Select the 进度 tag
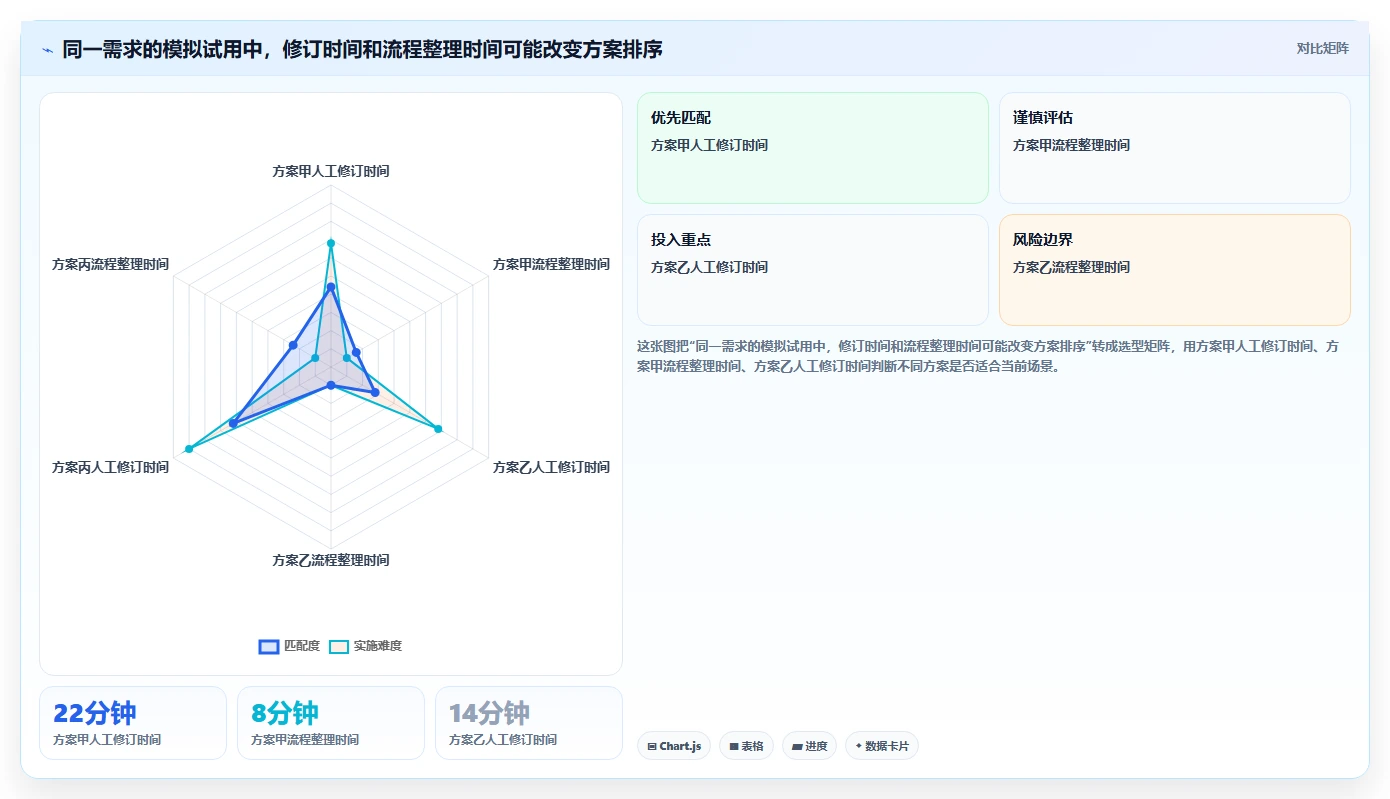 pos(810,746)
